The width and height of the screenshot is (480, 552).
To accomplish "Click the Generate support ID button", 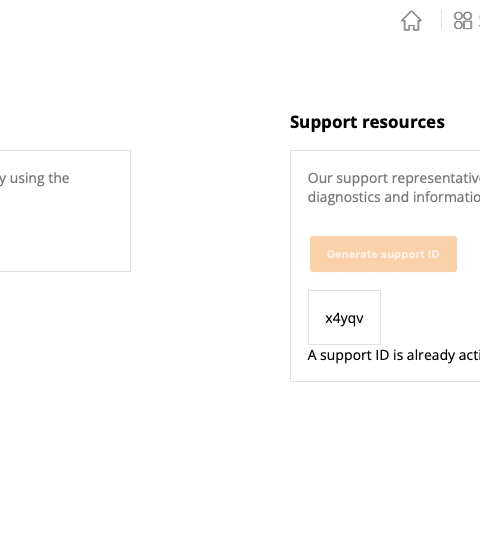I will [x=383, y=254].
